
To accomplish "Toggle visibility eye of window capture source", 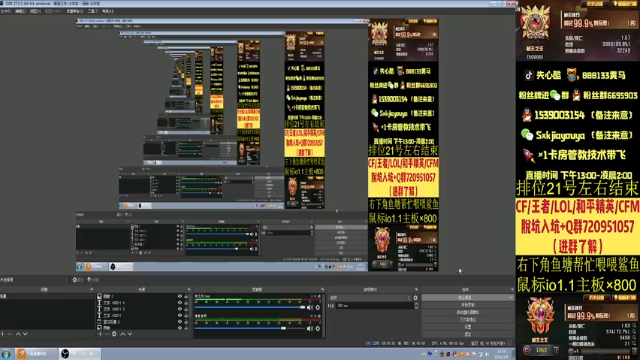I will coord(180,322).
